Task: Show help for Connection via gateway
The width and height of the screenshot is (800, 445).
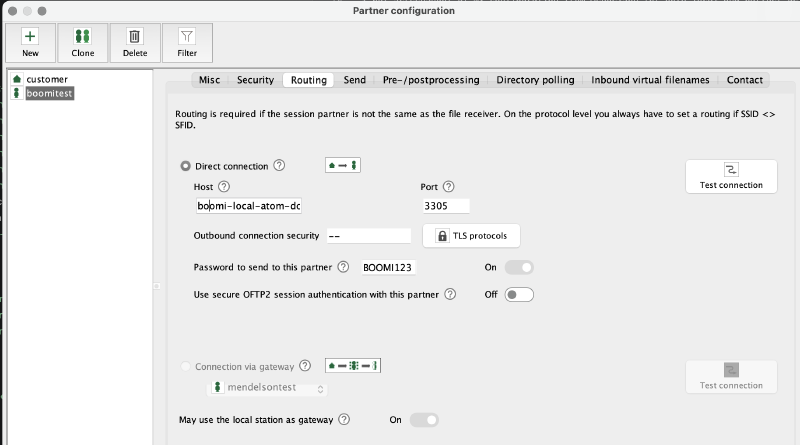Action: [x=305, y=365]
